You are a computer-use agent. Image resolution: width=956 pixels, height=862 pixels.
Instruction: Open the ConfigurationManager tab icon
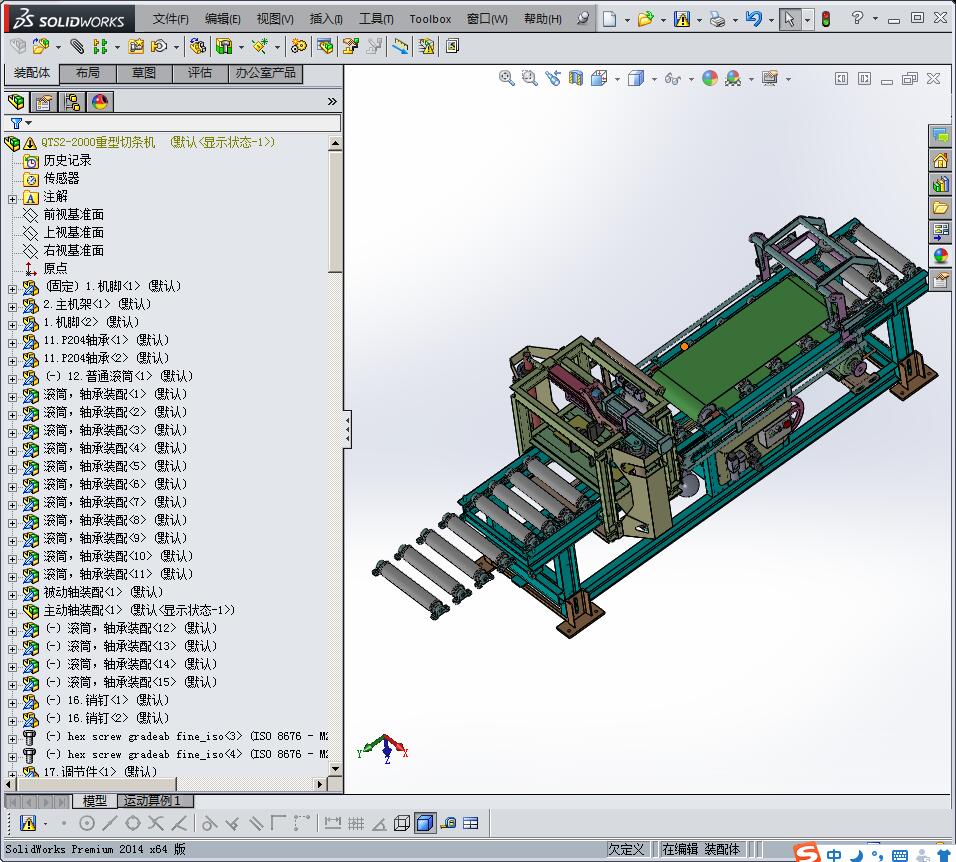72,102
